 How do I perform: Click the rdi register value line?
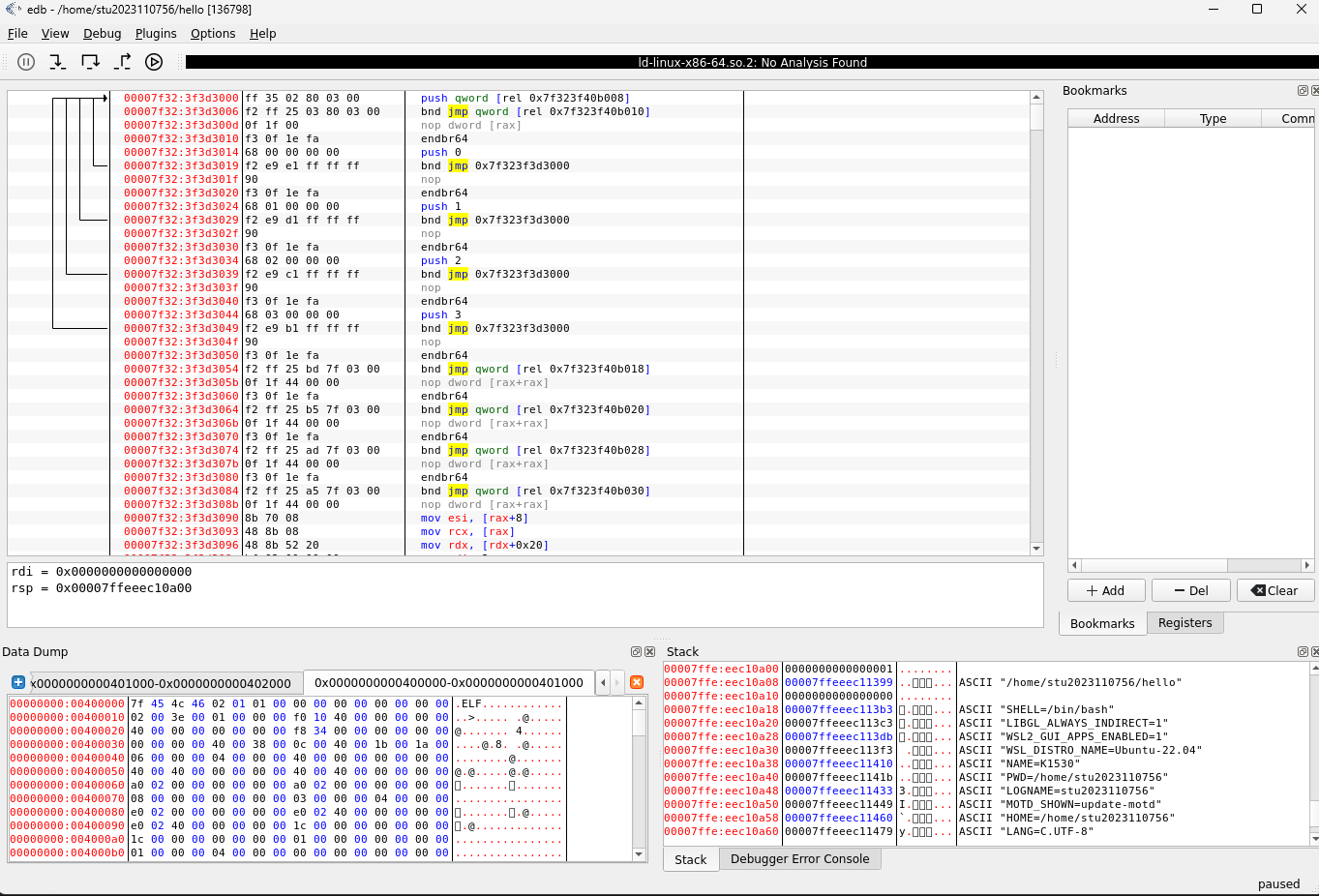click(x=102, y=572)
